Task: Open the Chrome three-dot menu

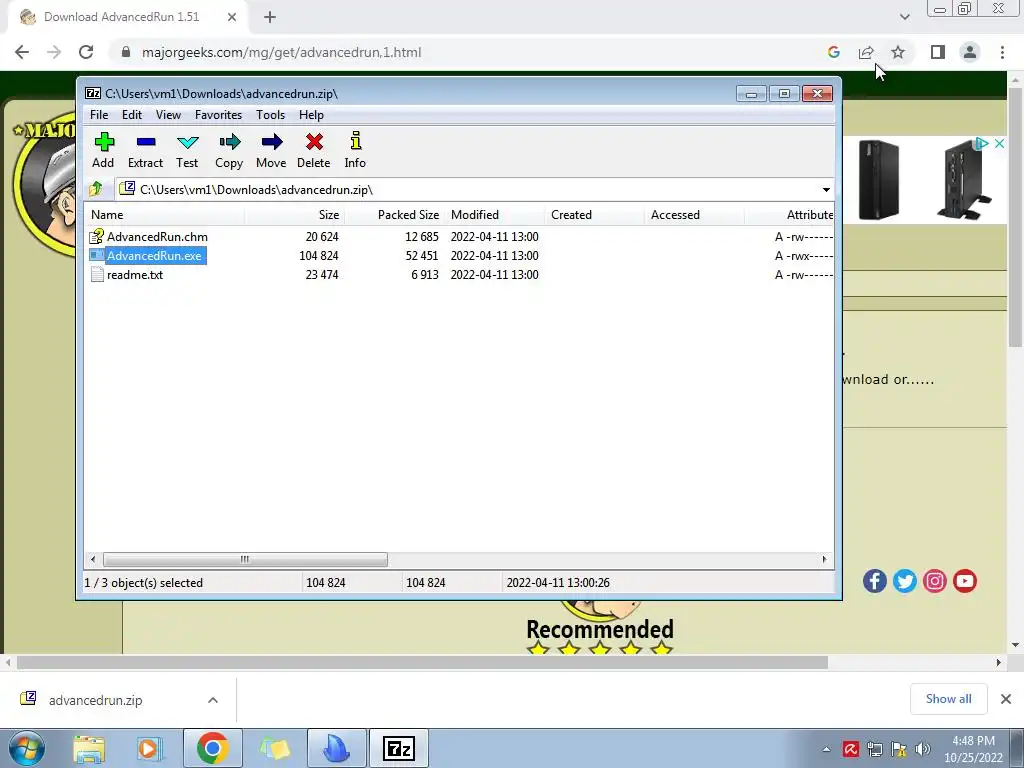Action: 1002,52
